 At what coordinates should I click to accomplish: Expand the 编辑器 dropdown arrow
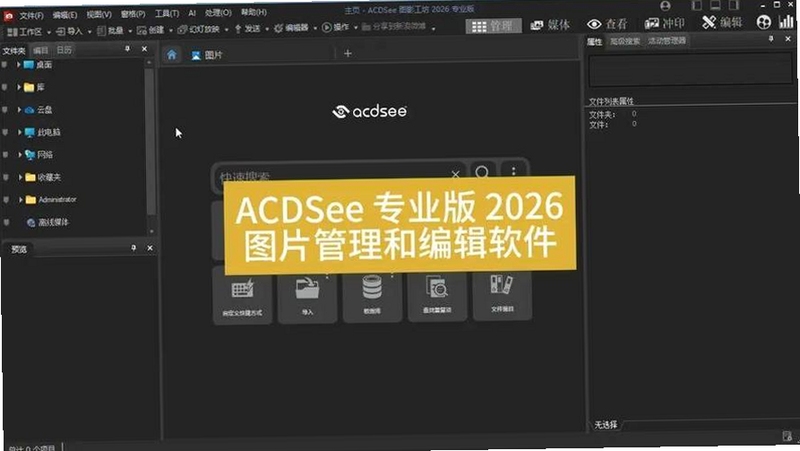click(x=315, y=29)
